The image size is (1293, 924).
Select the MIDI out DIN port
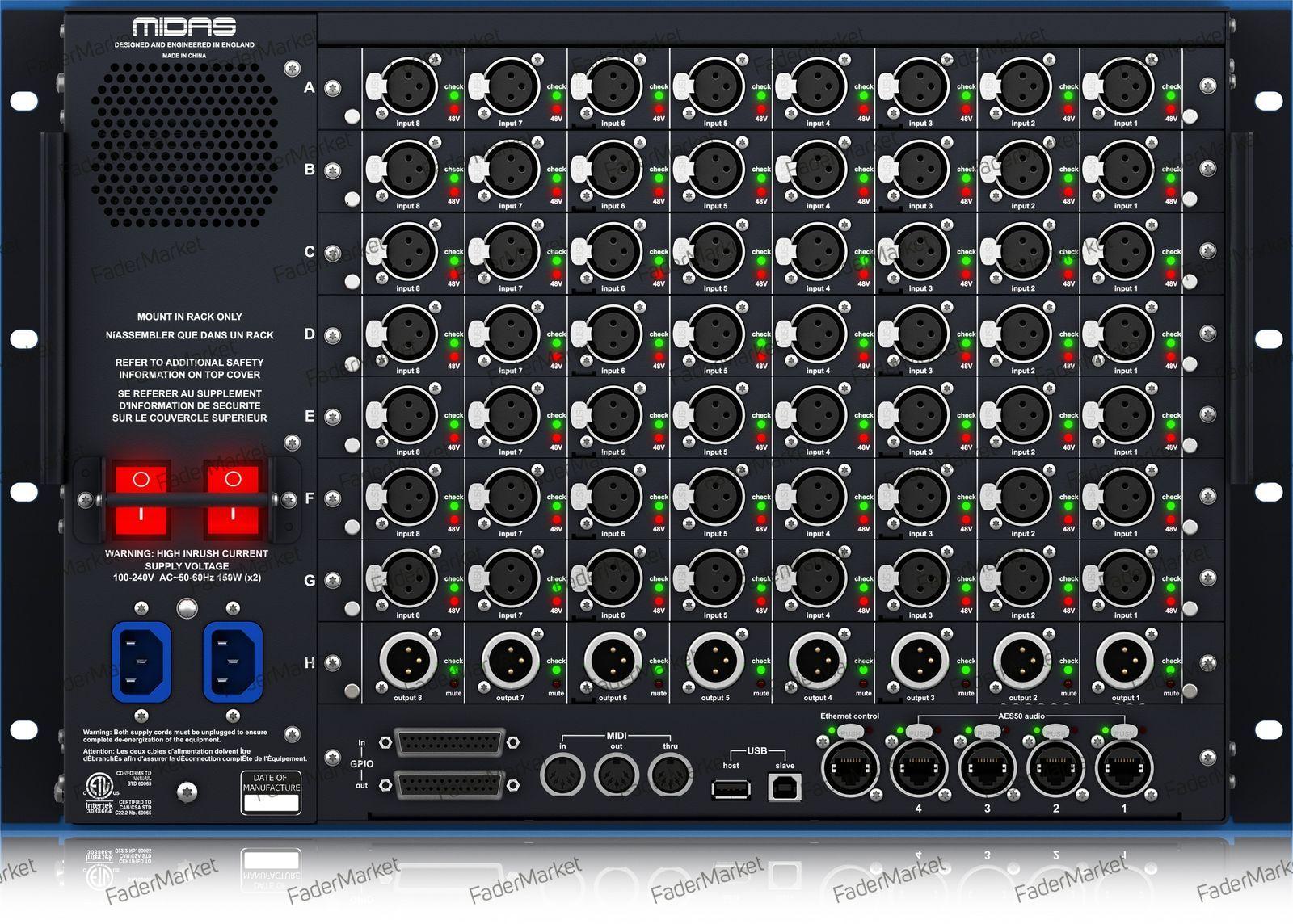(x=617, y=776)
